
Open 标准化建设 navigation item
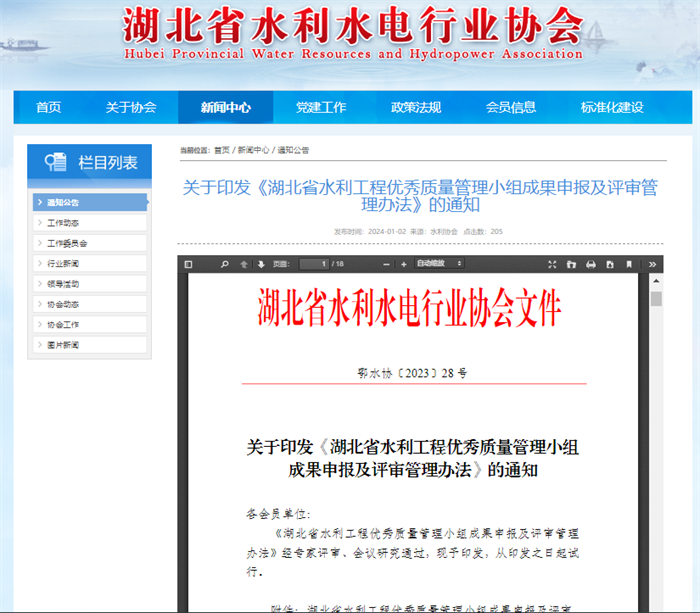click(612, 107)
